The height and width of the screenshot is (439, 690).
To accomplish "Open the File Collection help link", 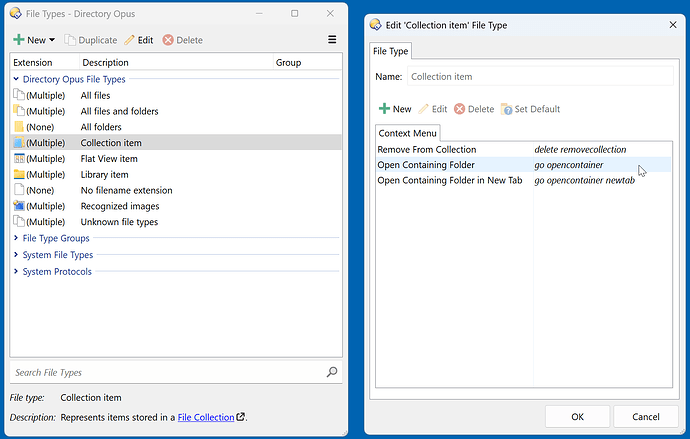I will pyautogui.click(x=206, y=417).
